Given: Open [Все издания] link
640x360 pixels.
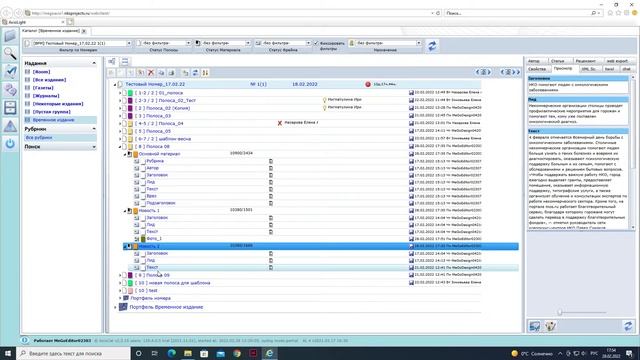Looking at the screenshot, I should pos(49,80).
